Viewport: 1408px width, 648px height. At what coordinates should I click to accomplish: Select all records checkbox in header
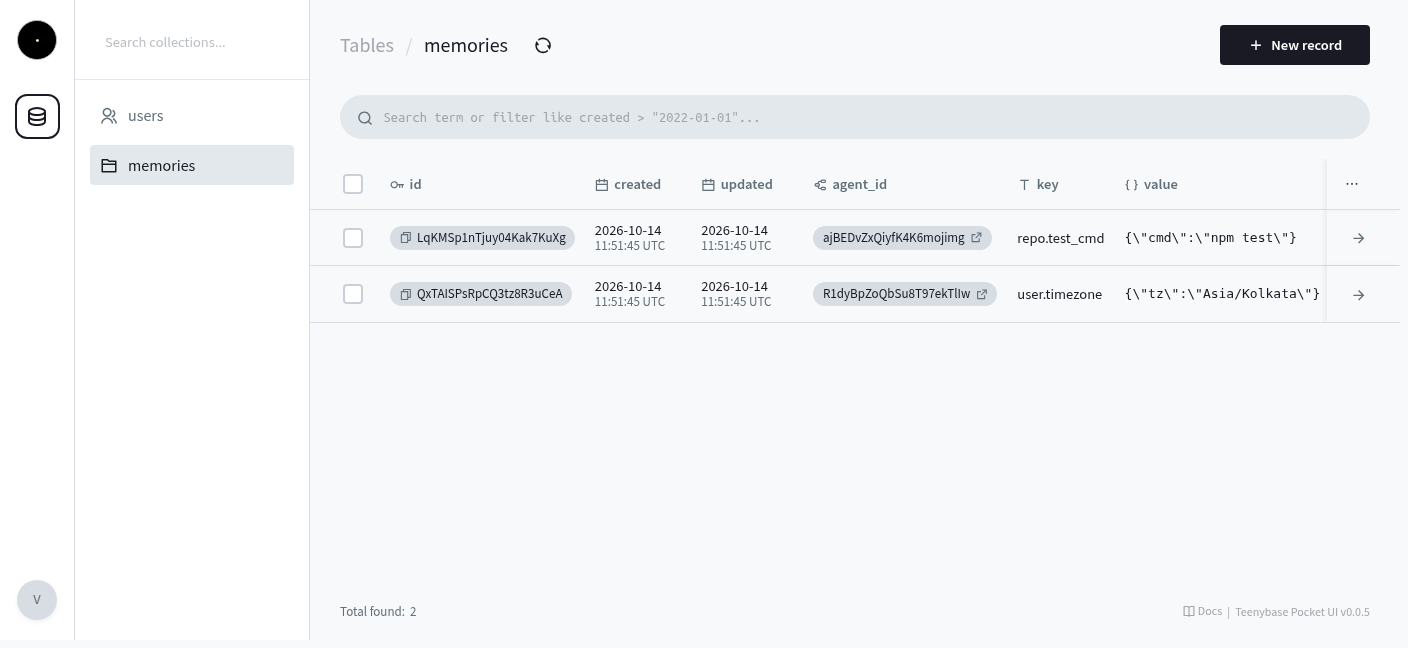click(x=353, y=184)
